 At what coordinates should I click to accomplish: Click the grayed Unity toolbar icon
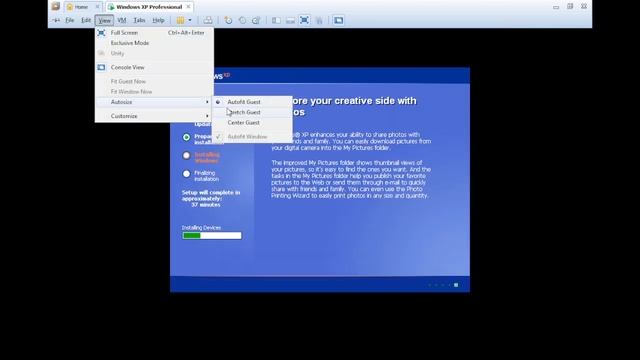[319, 20]
